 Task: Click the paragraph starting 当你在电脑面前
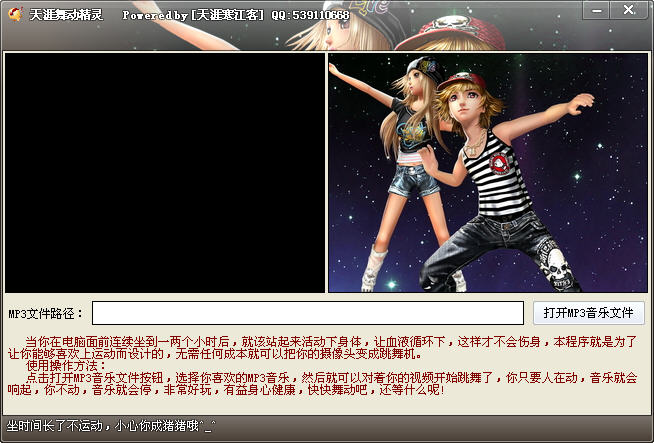tap(322, 348)
